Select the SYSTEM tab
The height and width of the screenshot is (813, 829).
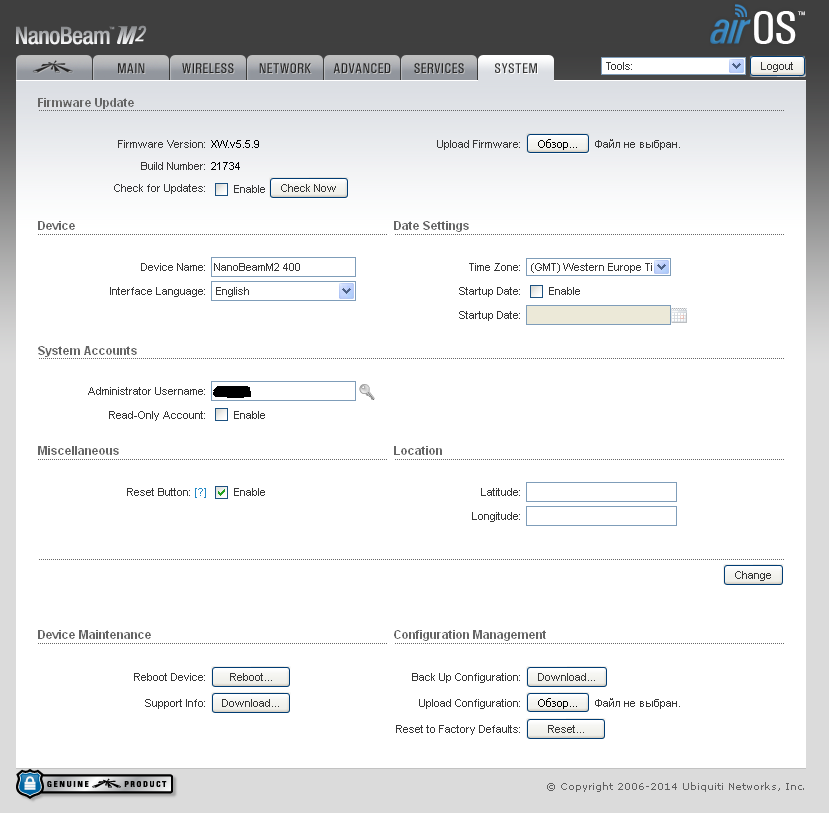(516, 68)
